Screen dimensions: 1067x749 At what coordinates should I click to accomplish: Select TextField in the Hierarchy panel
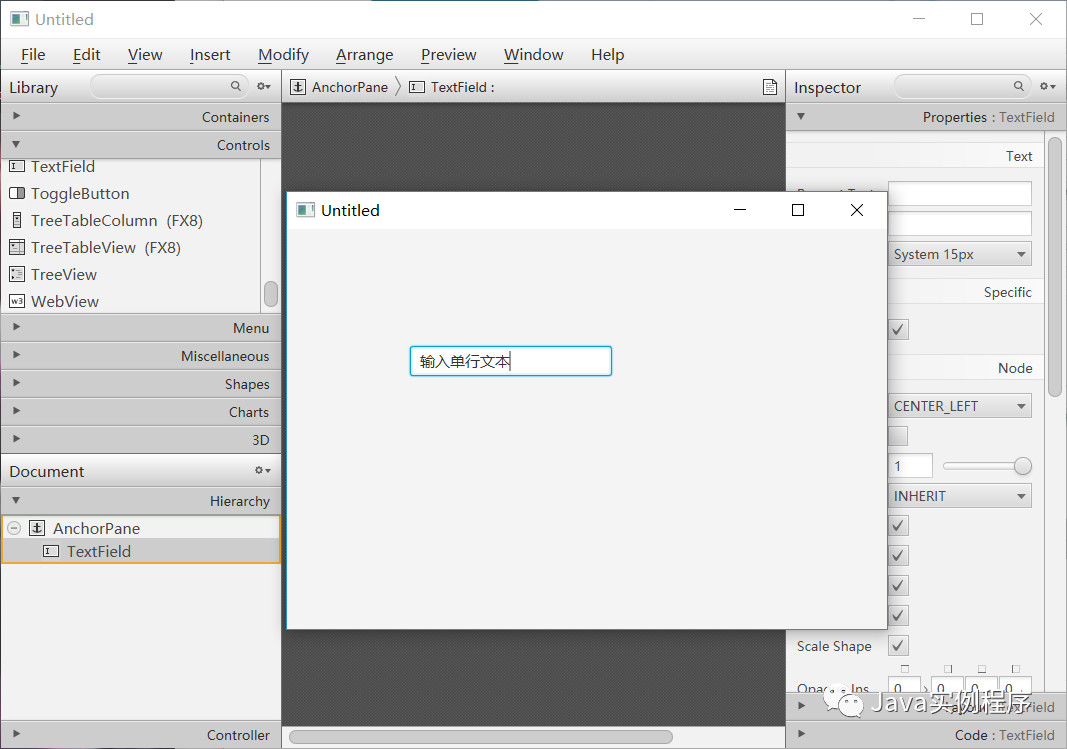point(98,551)
